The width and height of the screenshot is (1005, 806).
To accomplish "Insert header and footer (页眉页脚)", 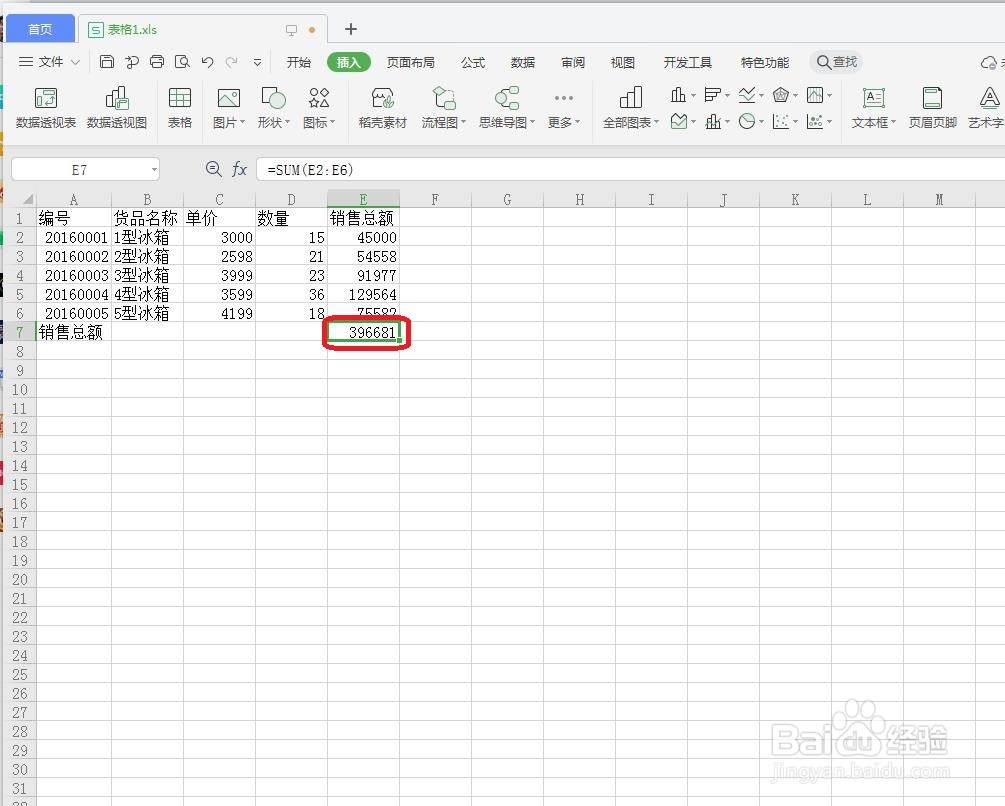I will 932,107.
